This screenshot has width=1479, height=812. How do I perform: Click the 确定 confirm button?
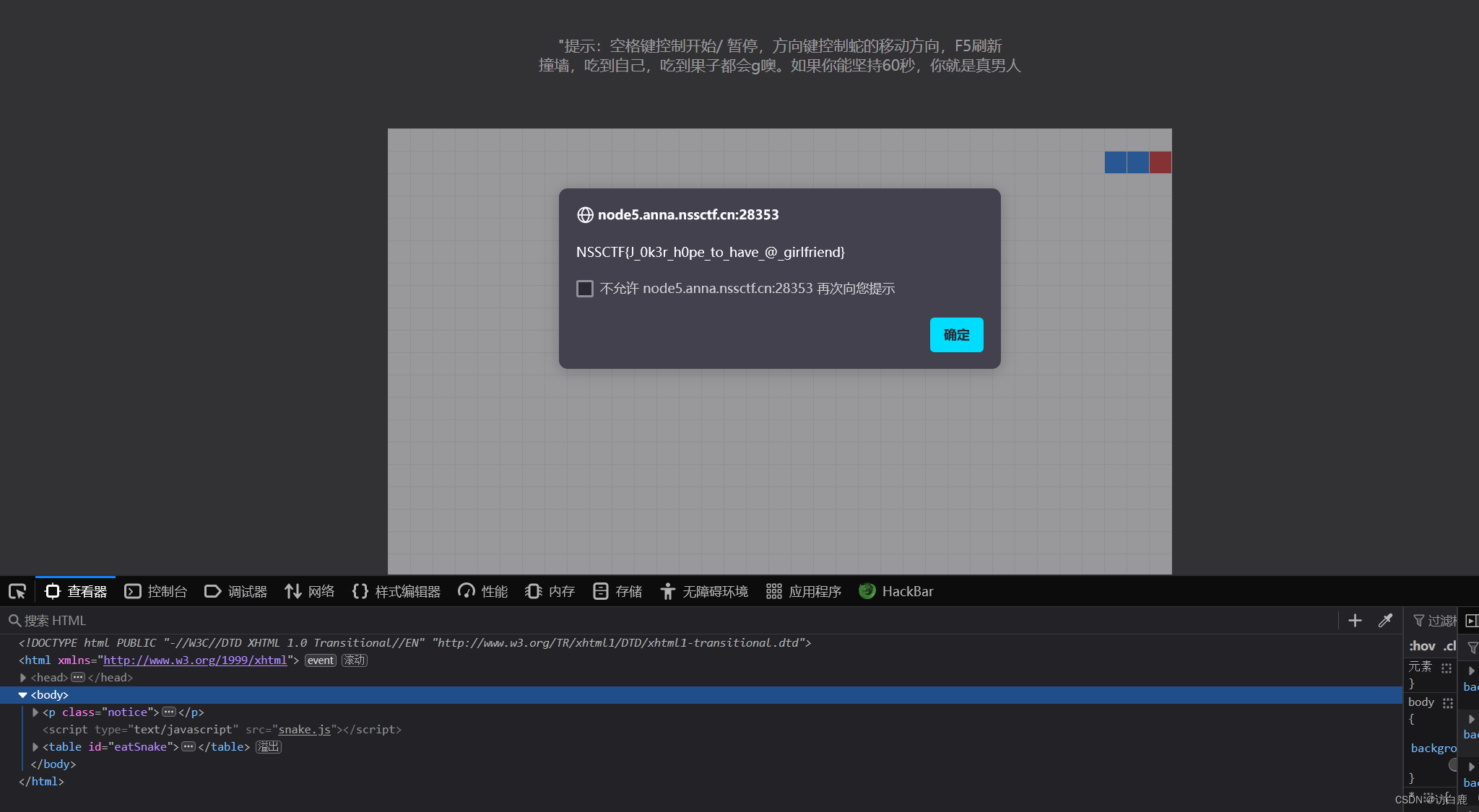[x=956, y=335]
